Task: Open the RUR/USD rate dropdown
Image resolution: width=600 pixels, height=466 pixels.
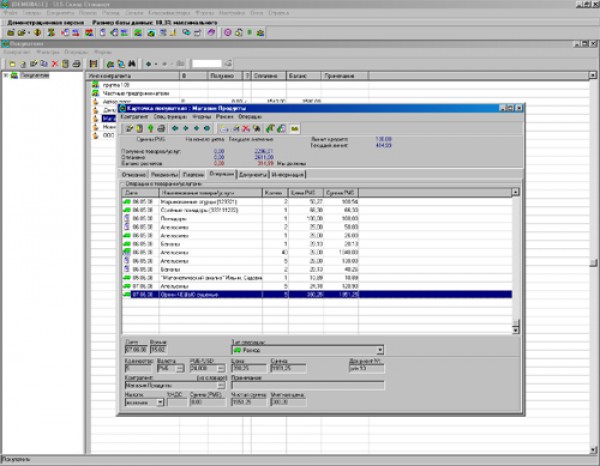Action: (221, 368)
